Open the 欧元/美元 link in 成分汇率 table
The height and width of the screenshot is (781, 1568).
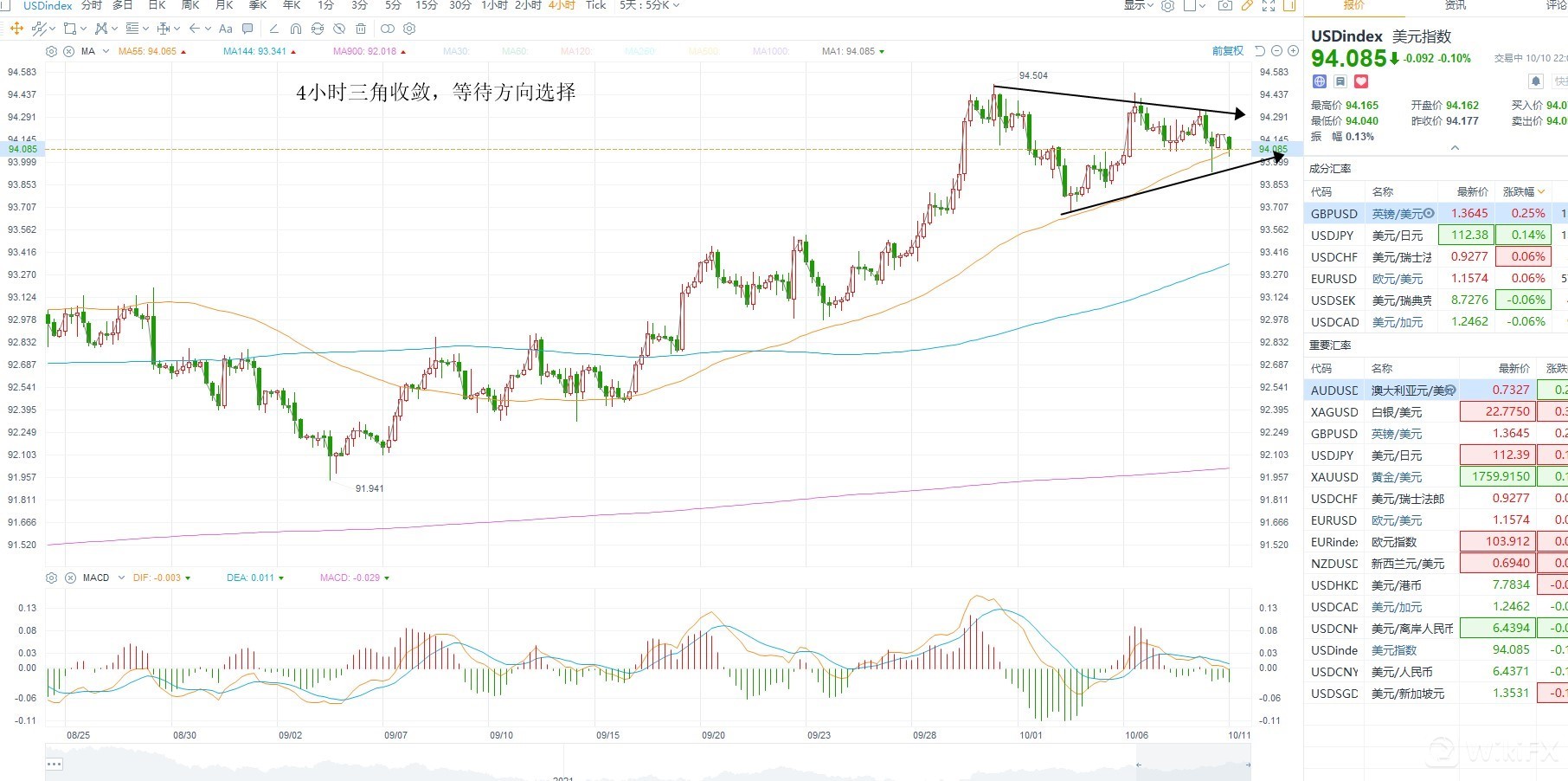(x=1397, y=279)
